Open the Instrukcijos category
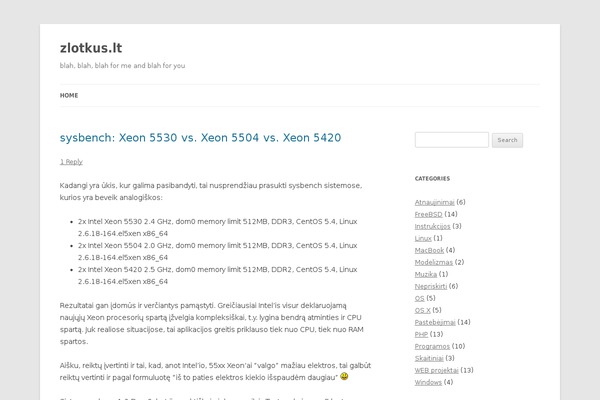 (432, 226)
